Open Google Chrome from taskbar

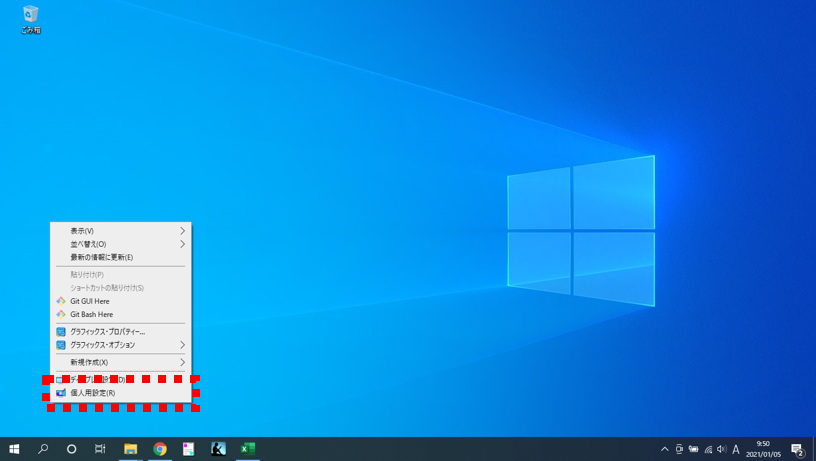160,449
